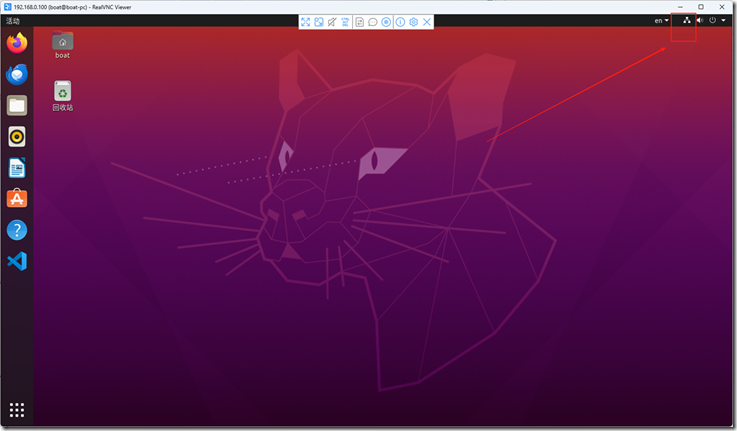Disconnect session with the toolbar X
The image size is (737, 431).
click(427, 22)
